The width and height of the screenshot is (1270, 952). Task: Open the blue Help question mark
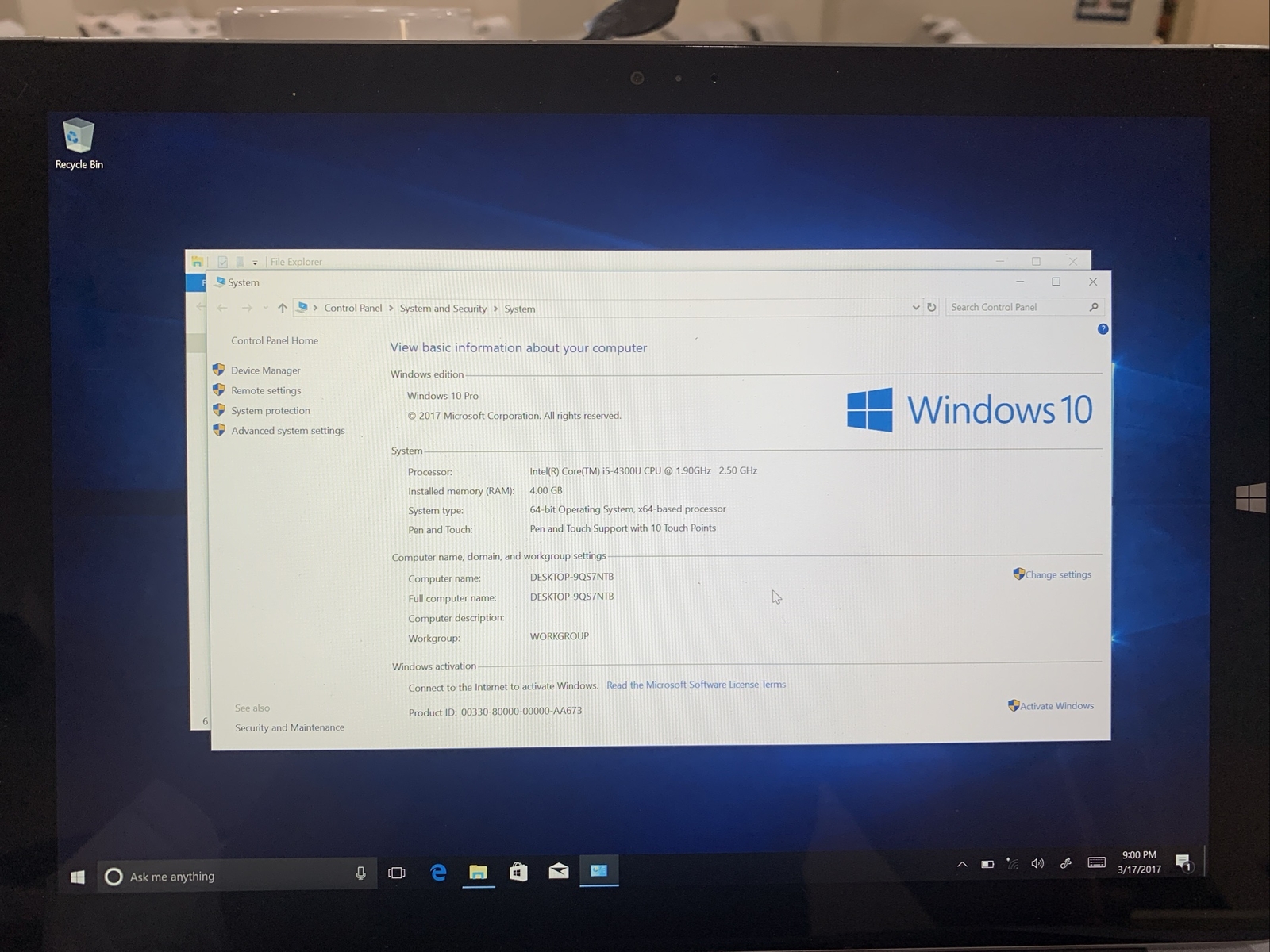click(x=1103, y=329)
